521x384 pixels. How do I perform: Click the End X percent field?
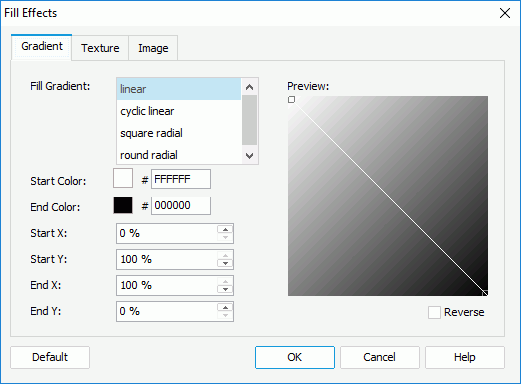pos(167,285)
